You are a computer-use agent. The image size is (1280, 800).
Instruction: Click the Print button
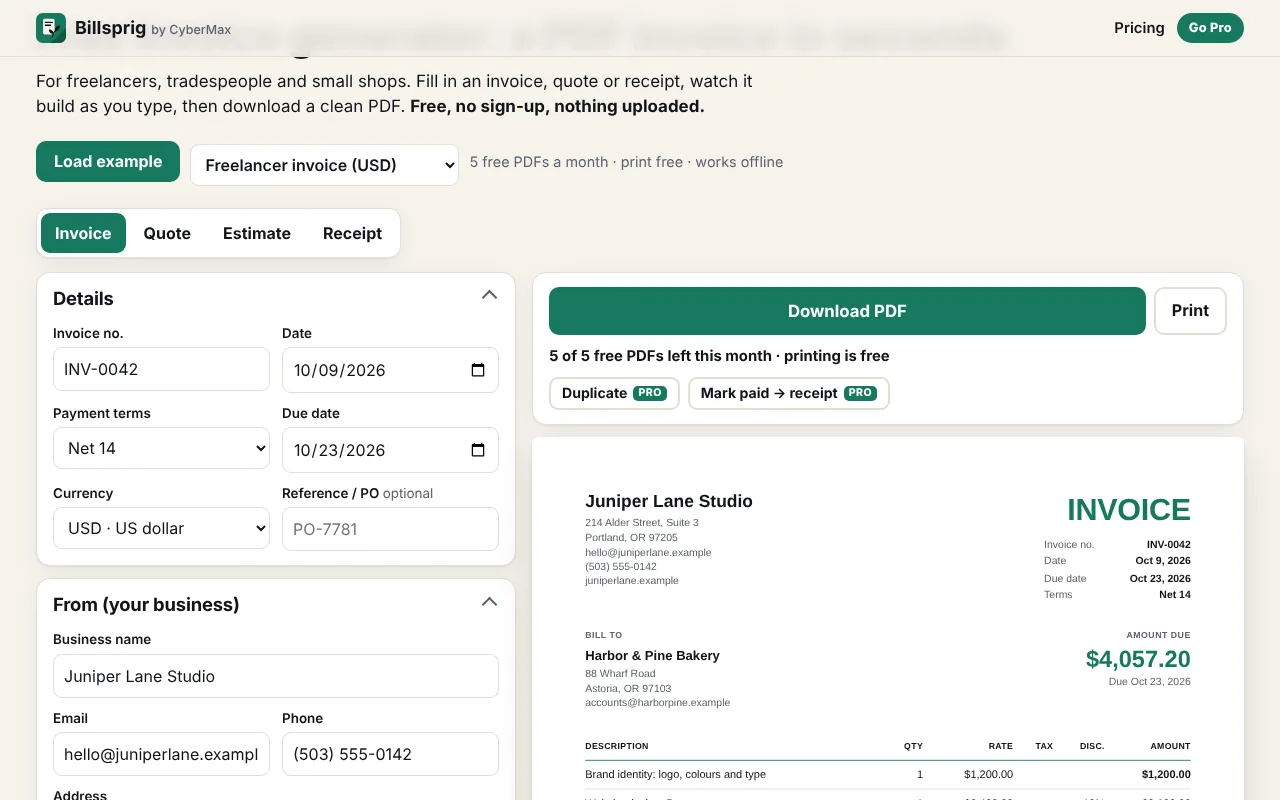click(1190, 311)
